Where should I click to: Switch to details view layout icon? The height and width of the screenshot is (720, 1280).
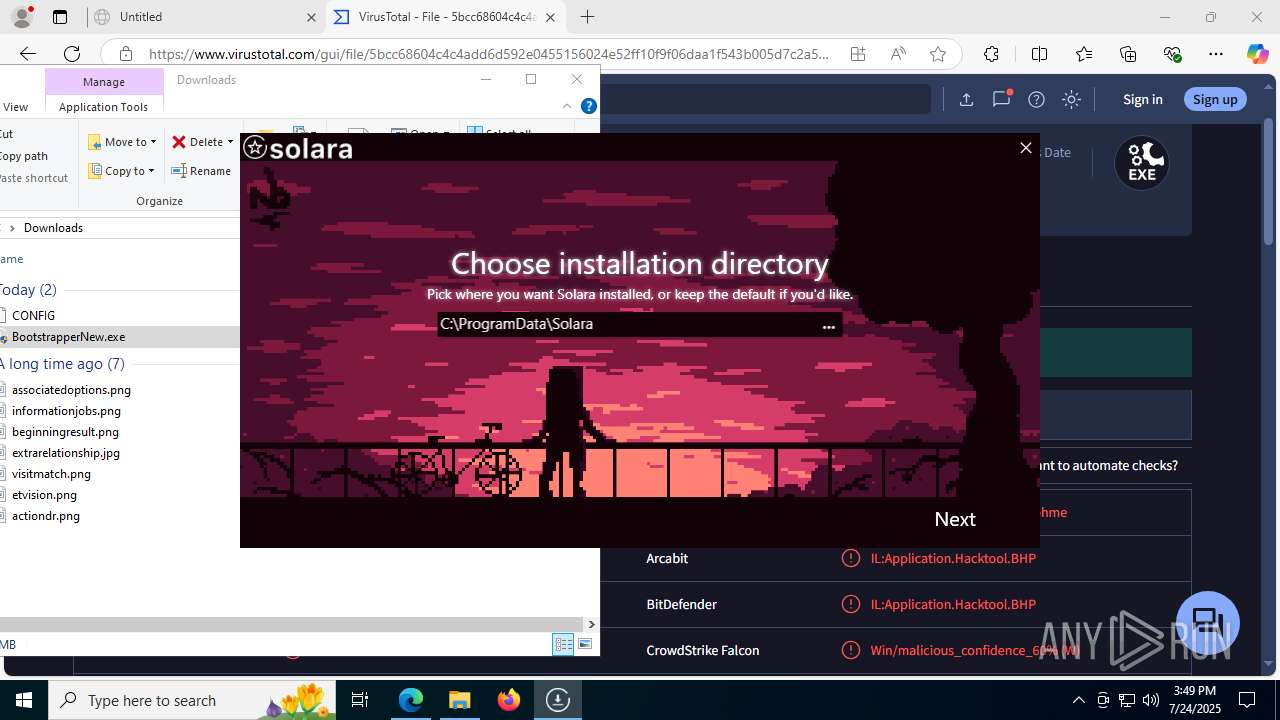(563, 645)
